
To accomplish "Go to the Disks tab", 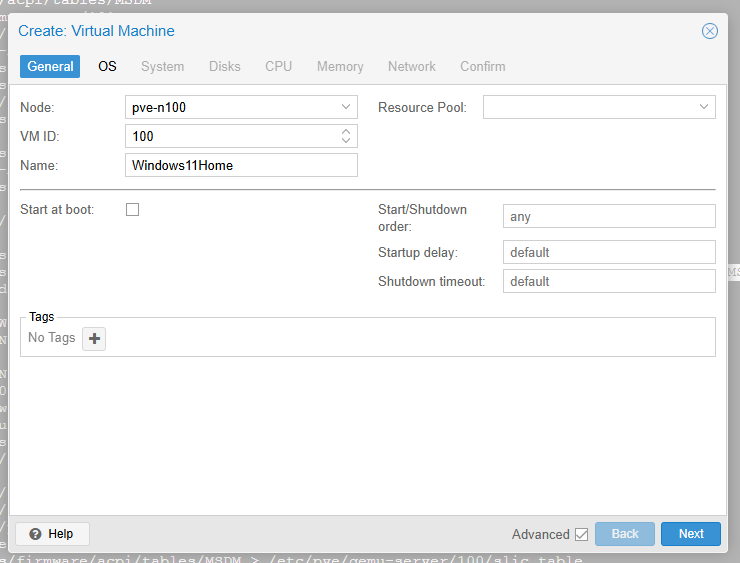I will tap(224, 66).
